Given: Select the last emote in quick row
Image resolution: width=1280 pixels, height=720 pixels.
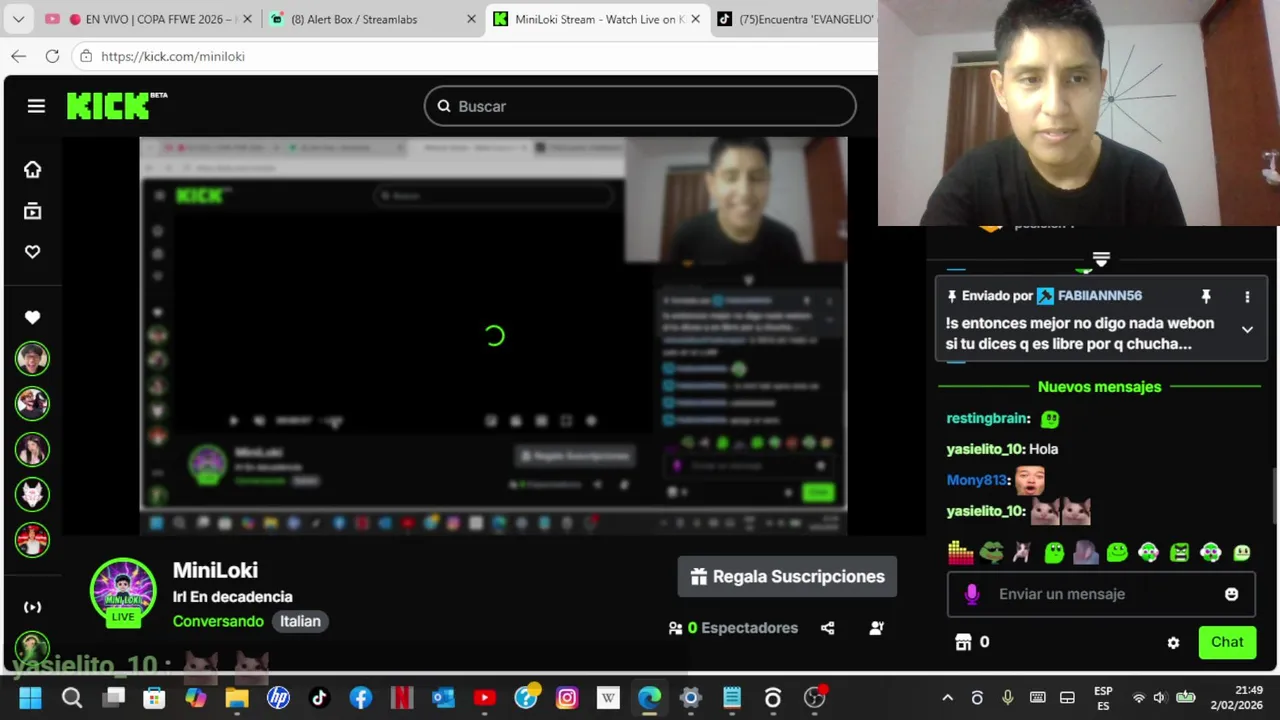Looking at the screenshot, I should click(x=1242, y=552).
